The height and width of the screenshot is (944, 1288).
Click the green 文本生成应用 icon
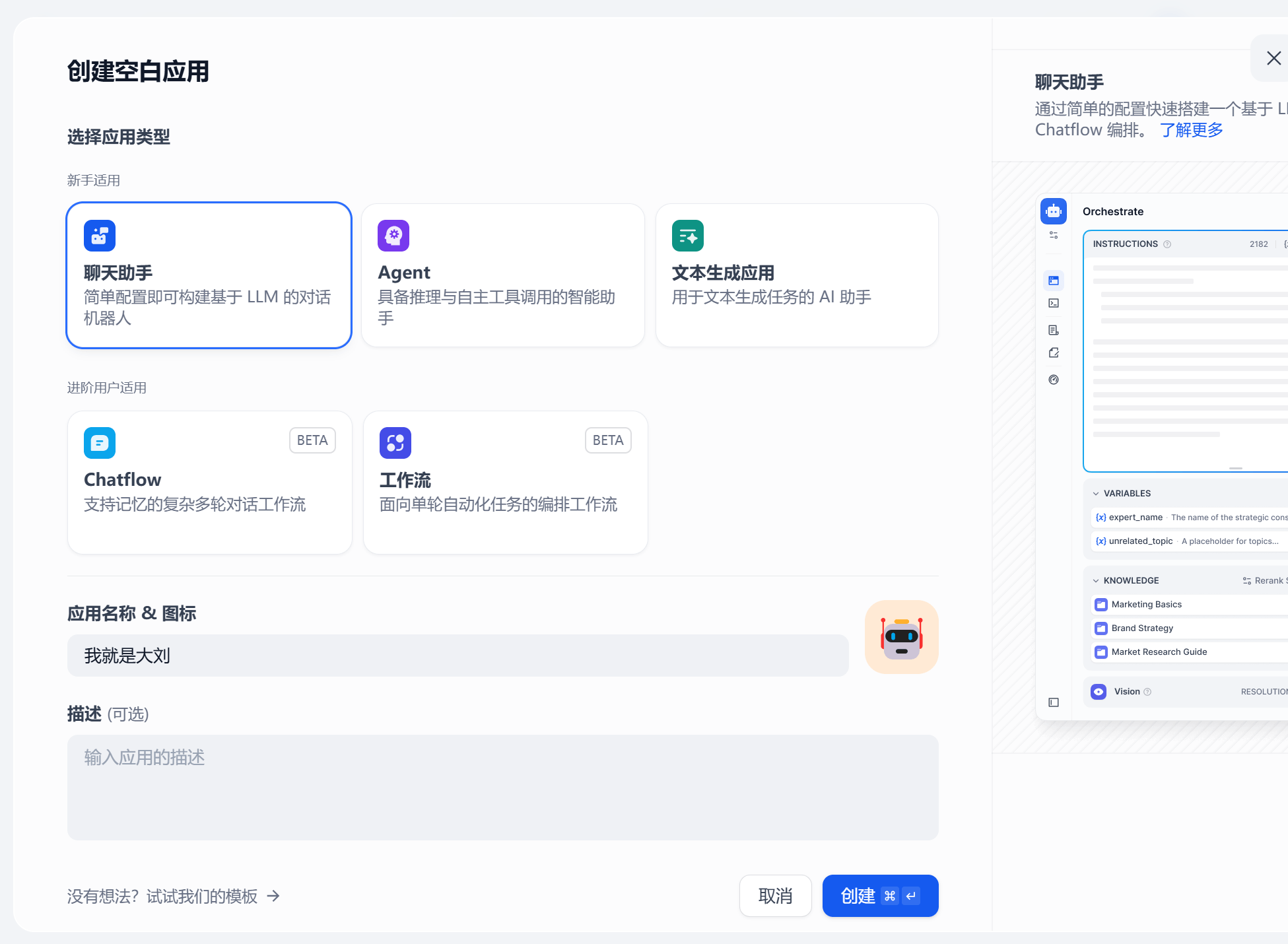coord(688,236)
